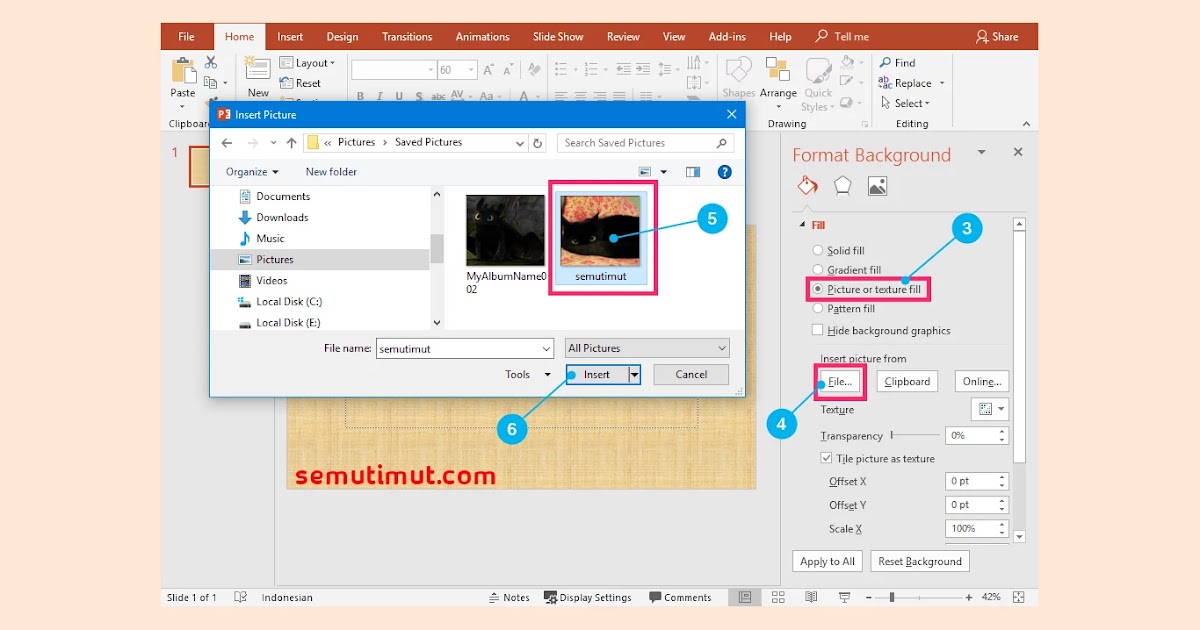Open Display Settings from the status bar
The image size is (1200, 630).
pyautogui.click(x=588, y=597)
